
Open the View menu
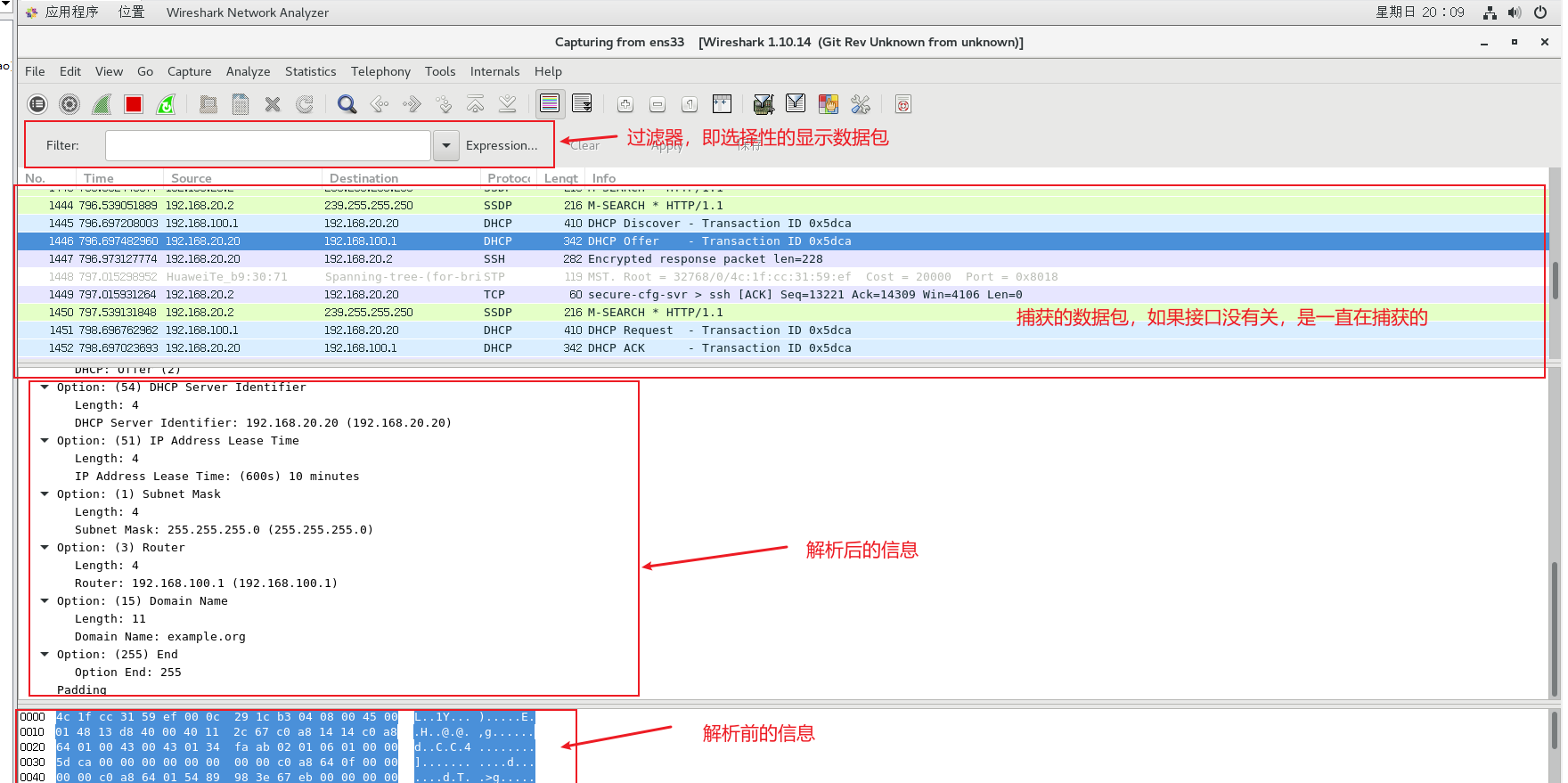(x=109, y=71)
